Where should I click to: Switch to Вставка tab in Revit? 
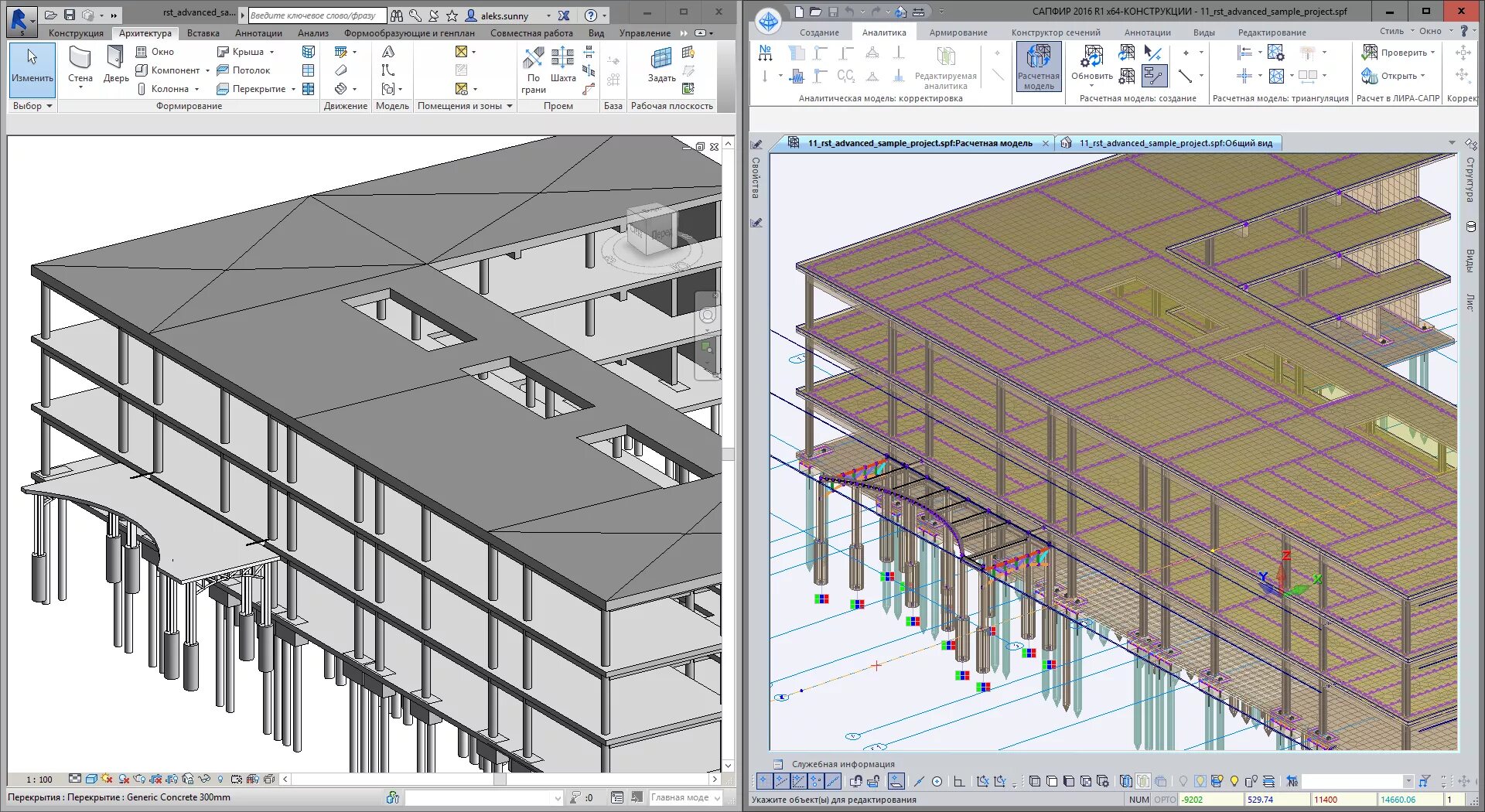(x=203, y=33)
